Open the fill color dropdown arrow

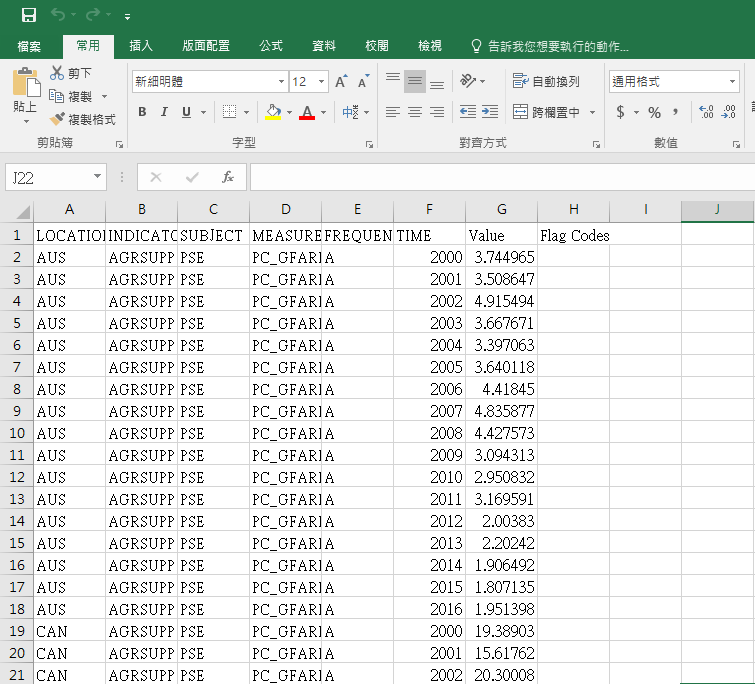click(289, 113)
